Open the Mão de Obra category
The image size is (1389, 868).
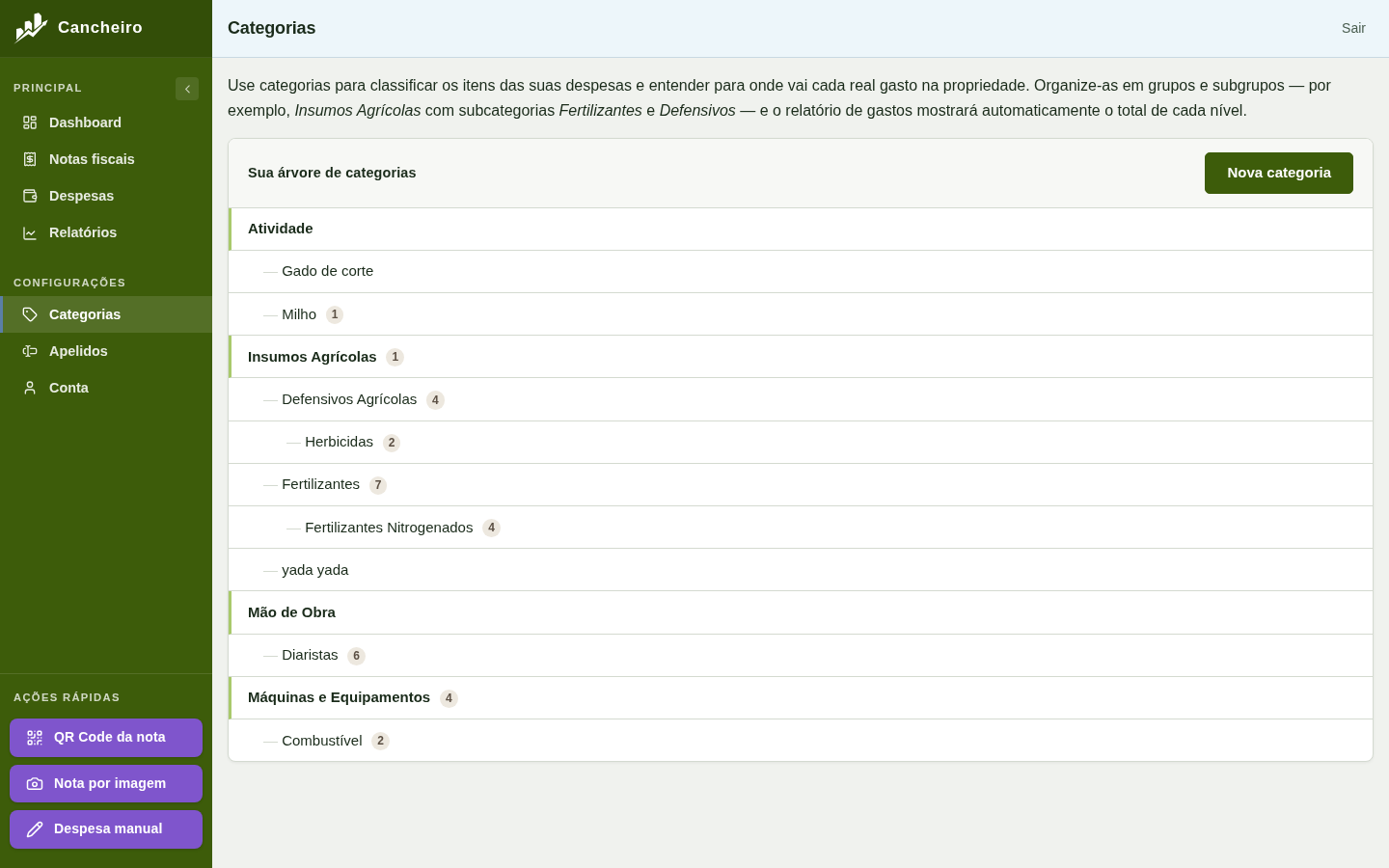[801, 612]
